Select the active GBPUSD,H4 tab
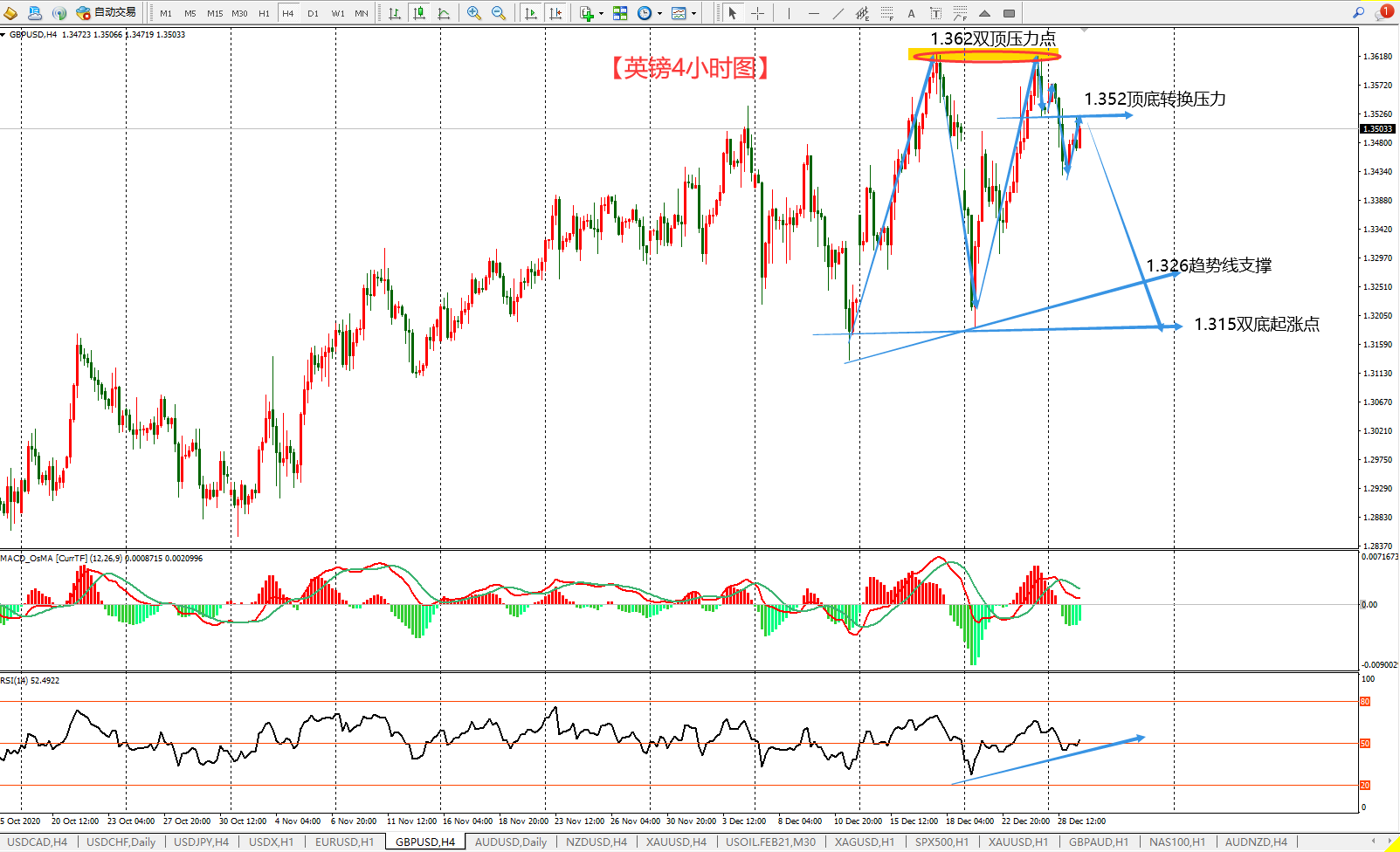 coord(425,842)
